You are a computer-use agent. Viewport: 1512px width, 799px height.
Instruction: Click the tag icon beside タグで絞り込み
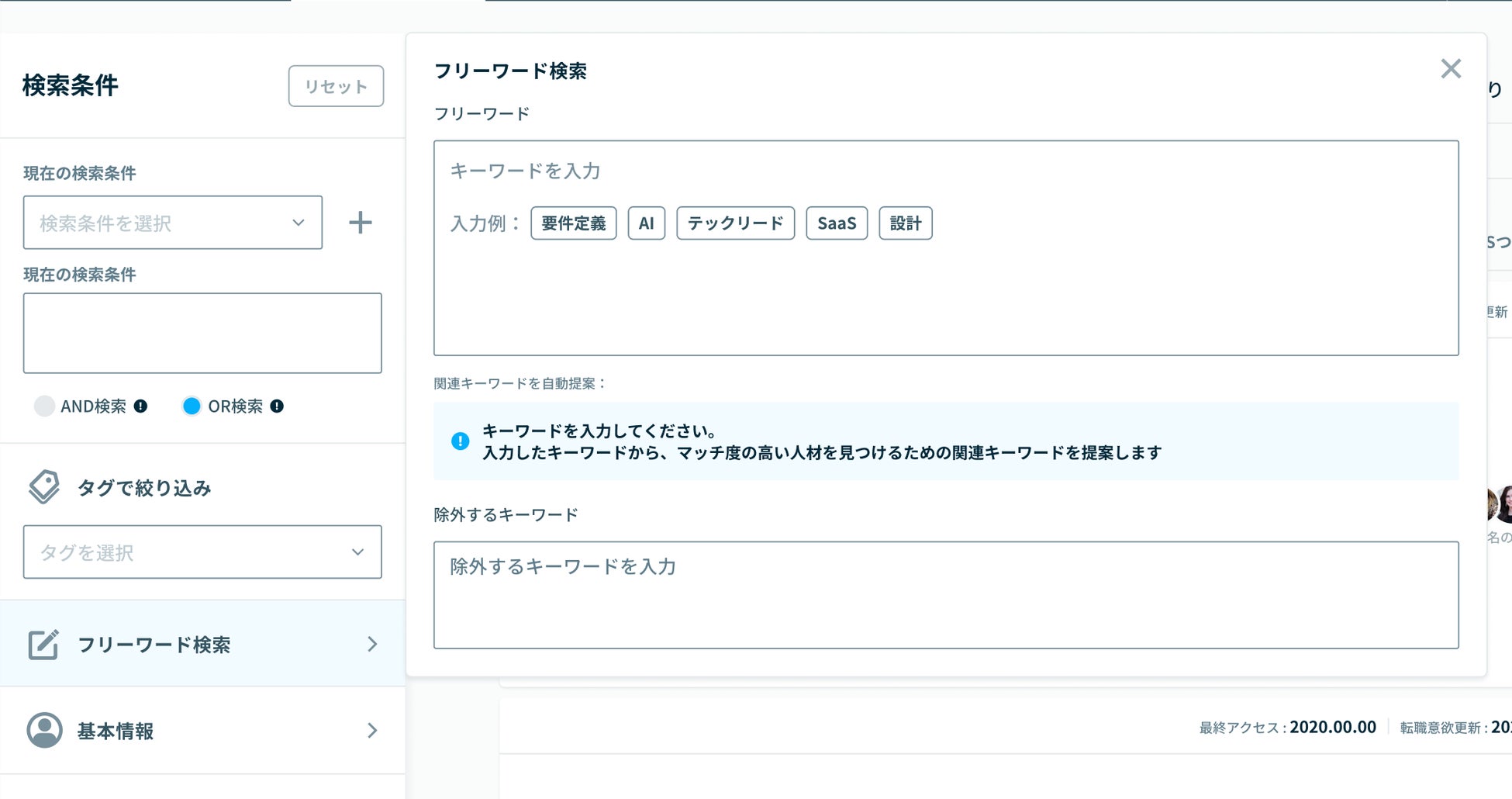click(44, 487)
